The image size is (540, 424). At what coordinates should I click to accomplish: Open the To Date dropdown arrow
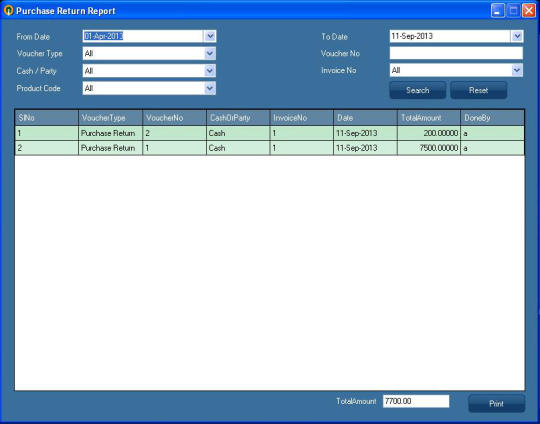tap(517, 36)
